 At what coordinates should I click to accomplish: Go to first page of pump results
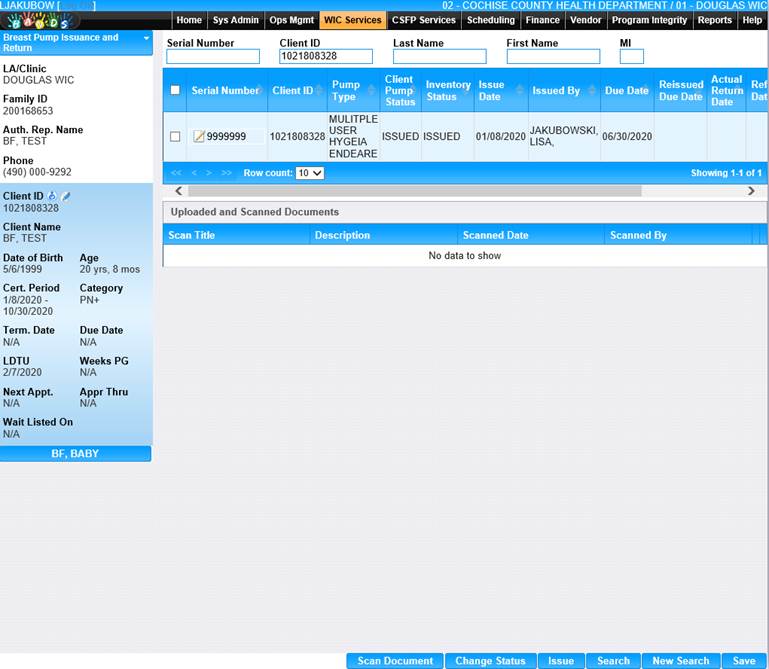pyautogui.click(x=176, y=173)
